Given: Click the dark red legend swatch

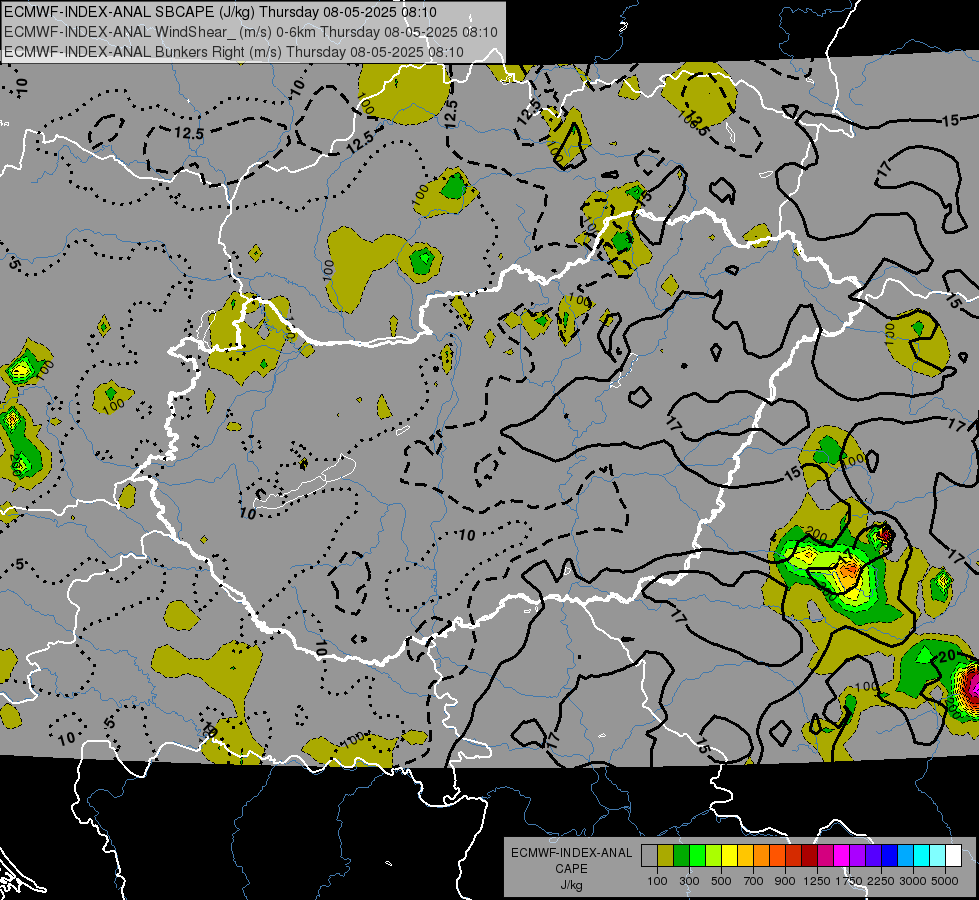Looking at the screenshot, I should [x=809, y=856].
